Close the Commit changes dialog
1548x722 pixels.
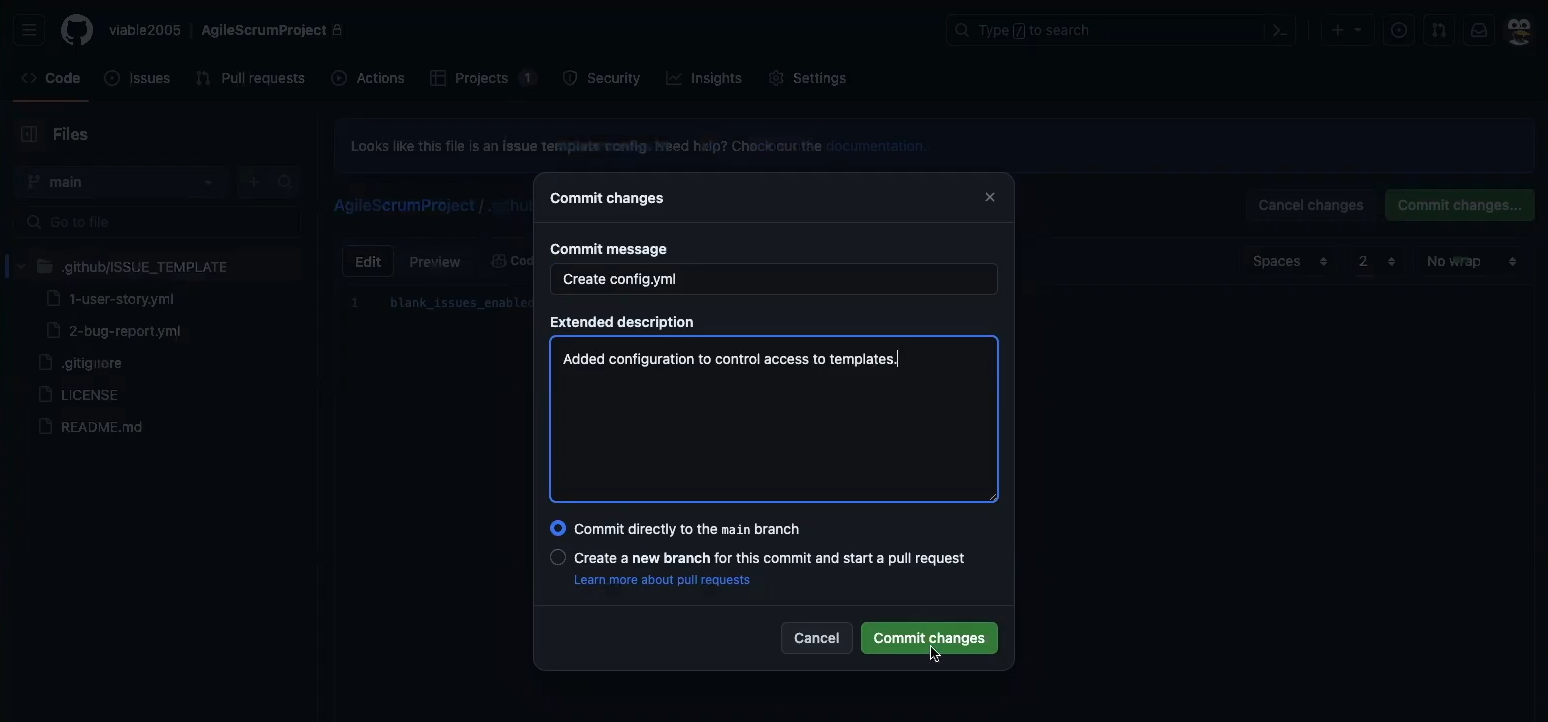[989, 197]
